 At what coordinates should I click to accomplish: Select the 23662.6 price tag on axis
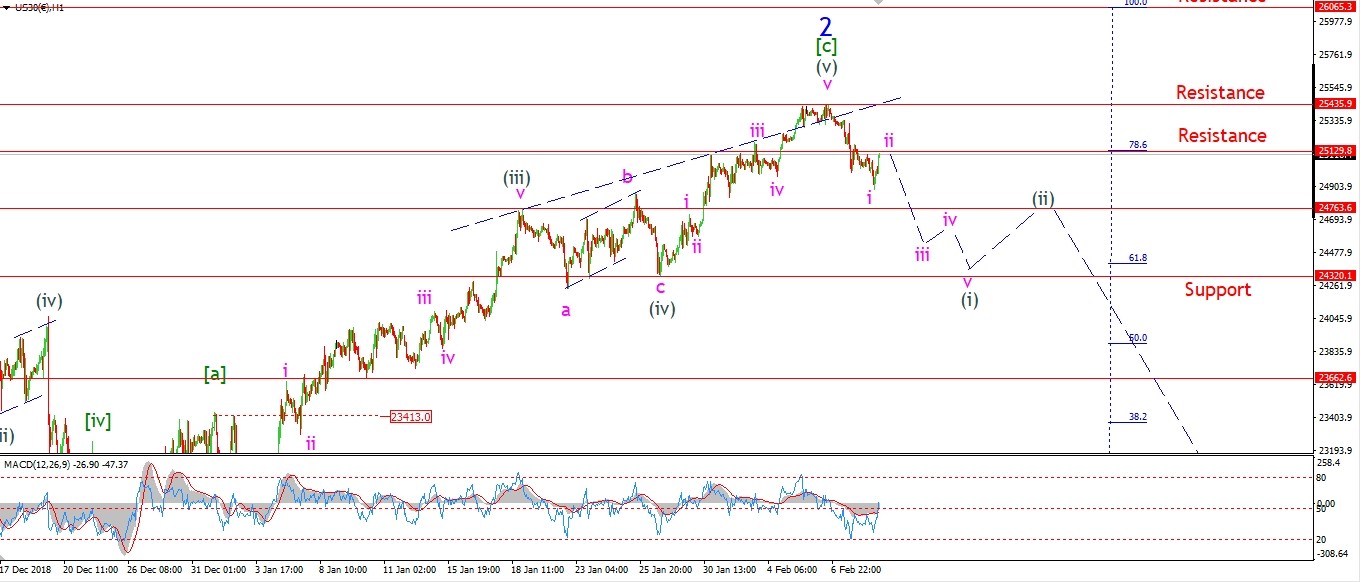1336,378
